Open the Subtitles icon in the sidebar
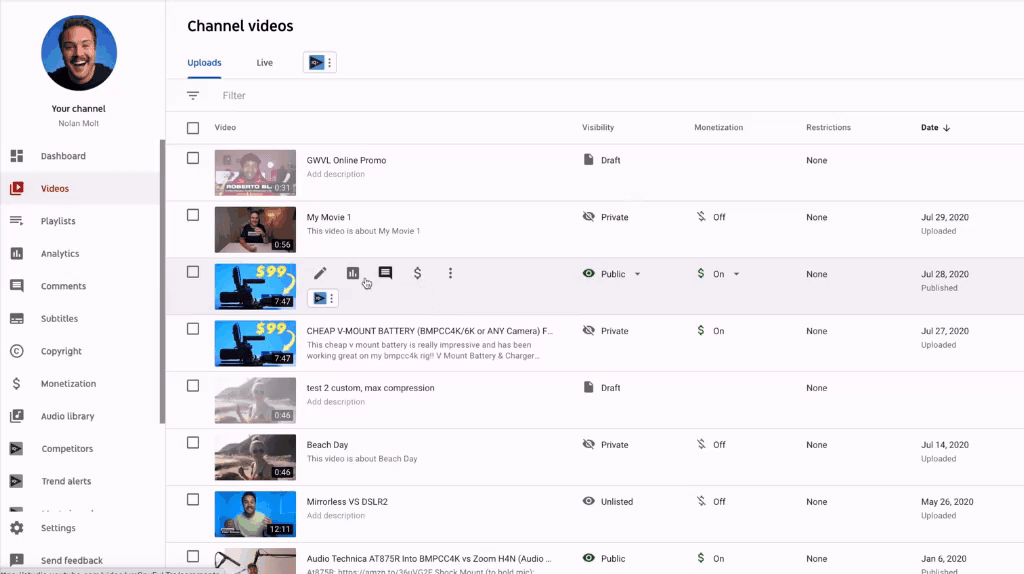 click(17, 319)
